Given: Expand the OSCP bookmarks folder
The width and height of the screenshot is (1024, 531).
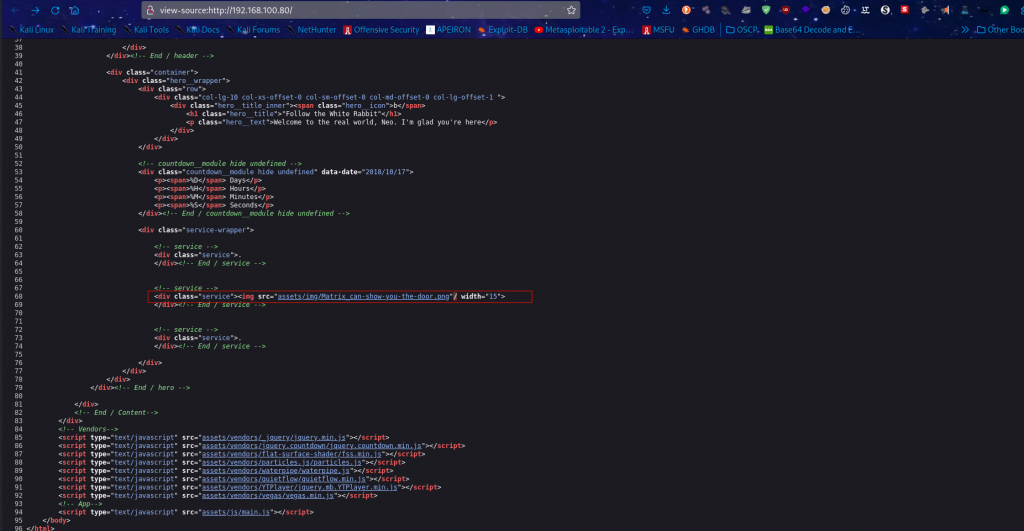Looking at the screenshot, I should click(742, 30).
